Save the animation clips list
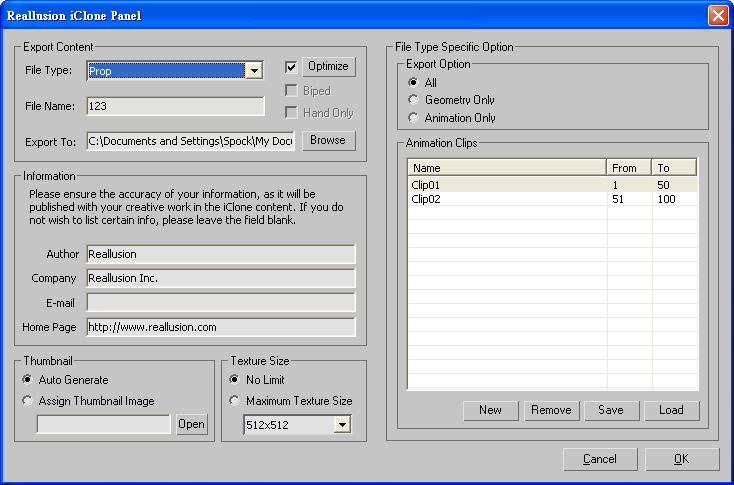734x485 pixels. coord(610,410)
